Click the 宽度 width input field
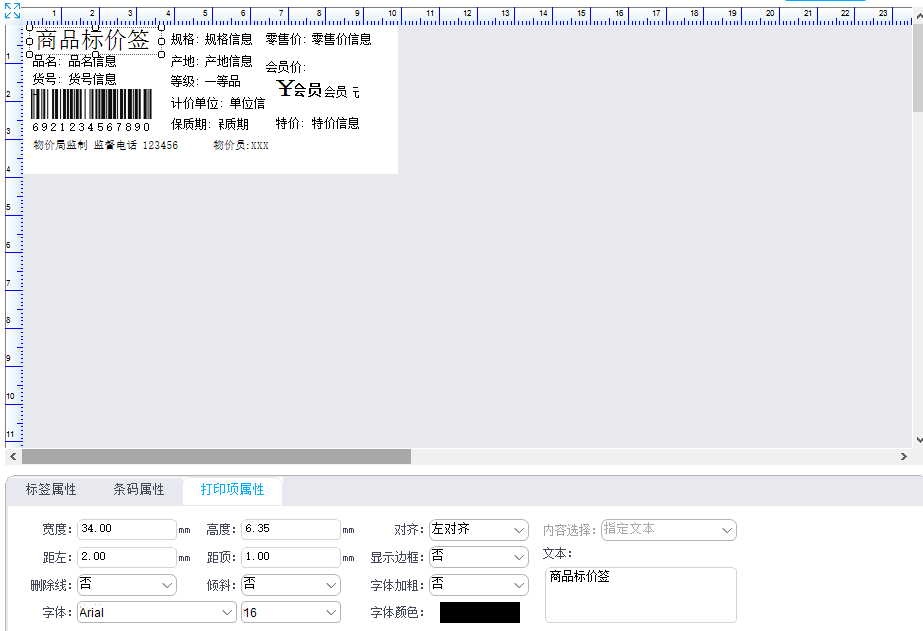The height and width of the screenshot is (631, 923). click(x=126, y=529)
